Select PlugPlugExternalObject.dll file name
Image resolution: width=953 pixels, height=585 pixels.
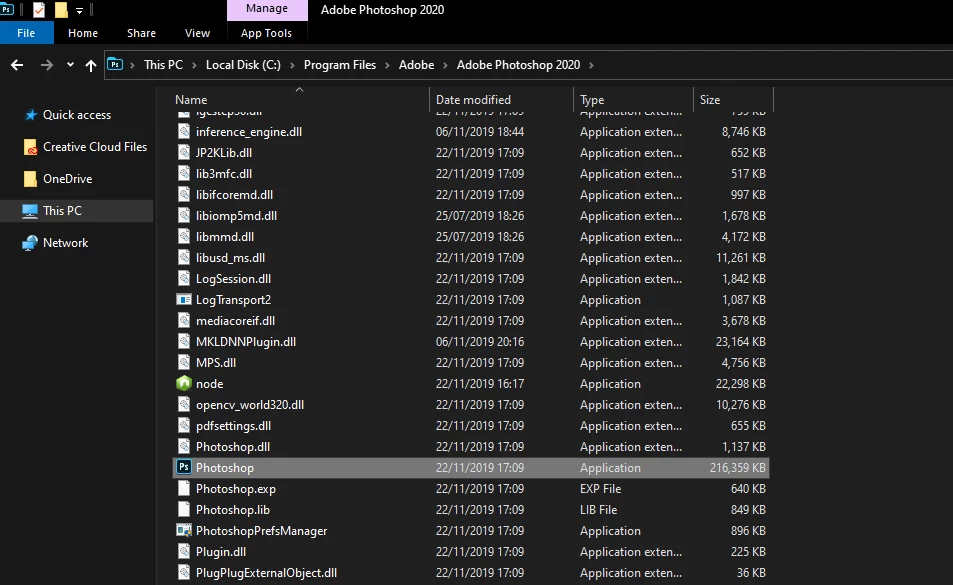(266, 573)
